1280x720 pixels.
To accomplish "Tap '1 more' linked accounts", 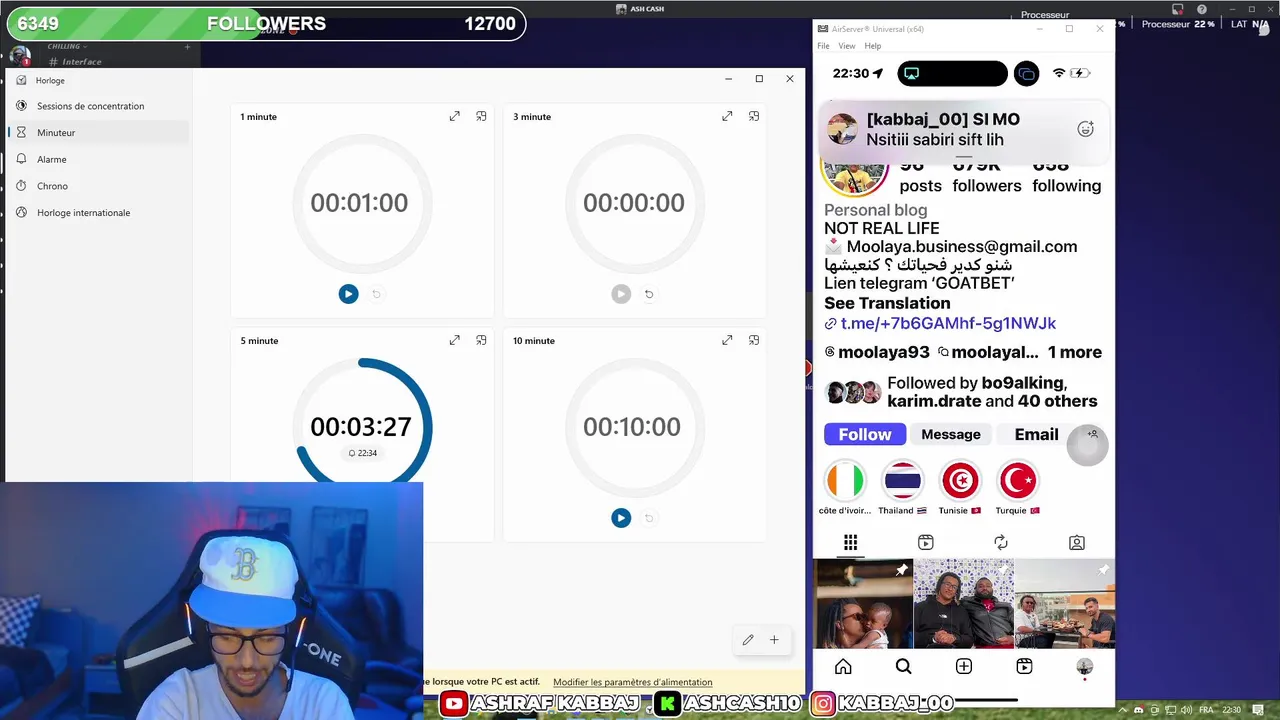I will [x=1075, y=352].
